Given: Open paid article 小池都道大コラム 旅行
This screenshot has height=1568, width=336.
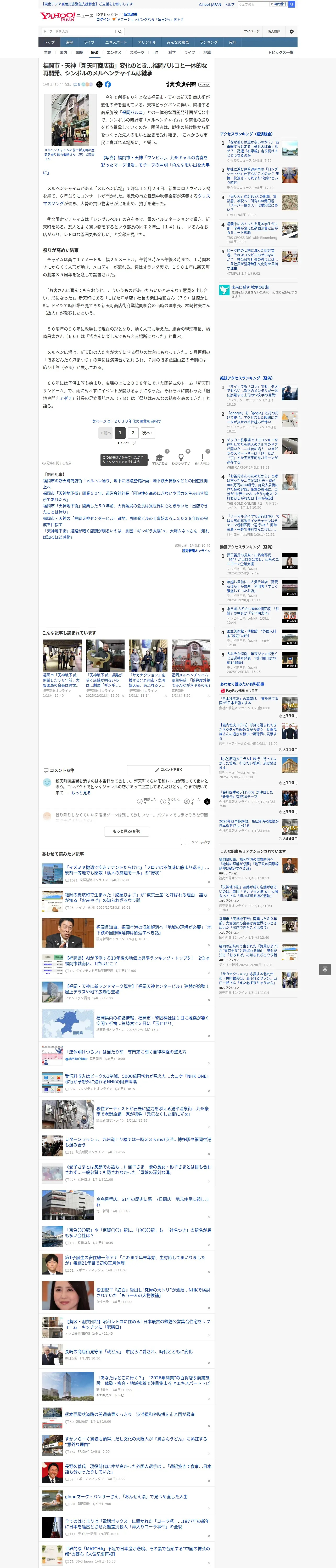Looking at the screenshot, I should point(248,764).
